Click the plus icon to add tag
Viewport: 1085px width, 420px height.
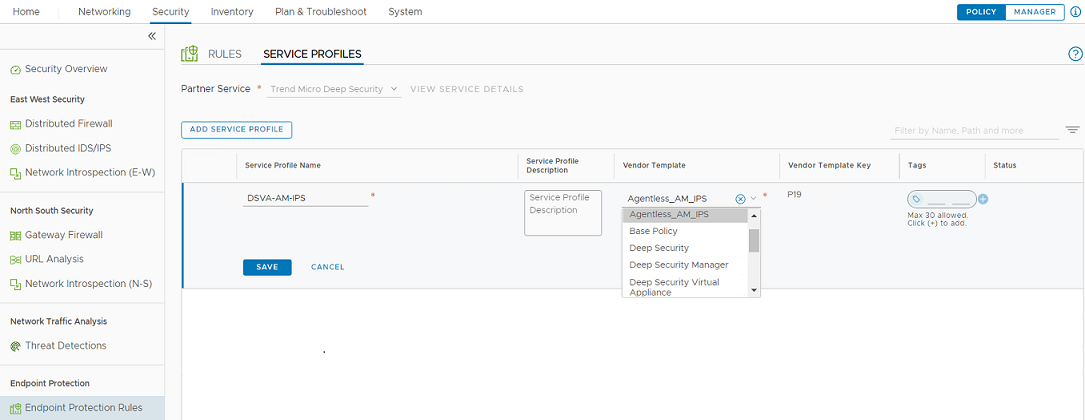click(x=983, y=199)
